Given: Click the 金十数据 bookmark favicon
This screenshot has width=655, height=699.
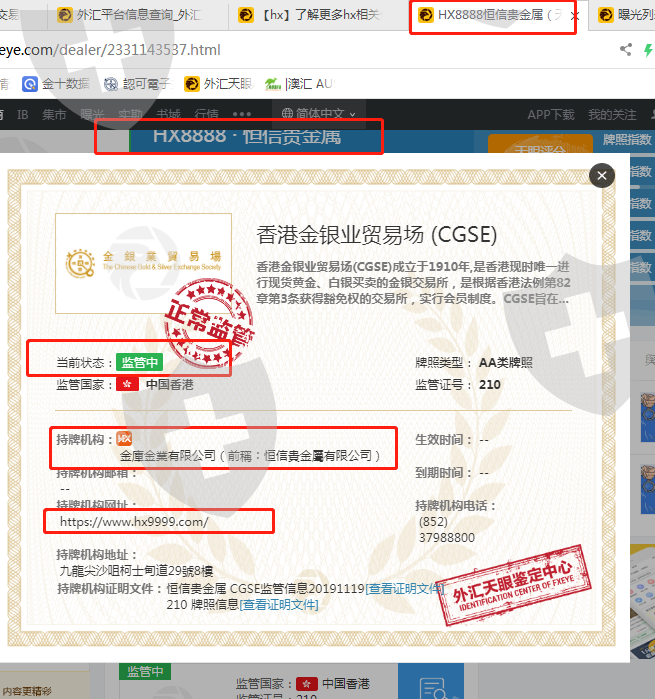Looking at the screenshot, I should (29, 84).
